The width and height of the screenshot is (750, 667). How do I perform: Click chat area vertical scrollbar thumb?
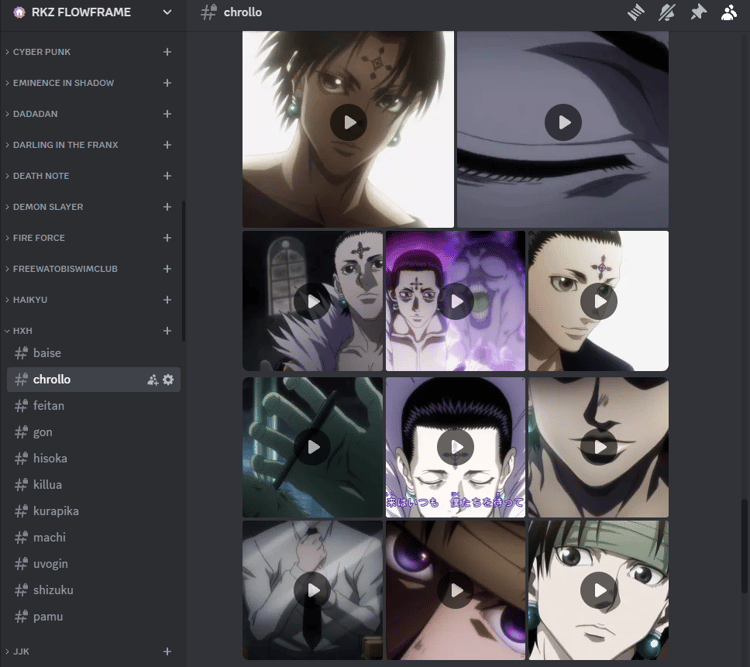click(x=744, y=546)
